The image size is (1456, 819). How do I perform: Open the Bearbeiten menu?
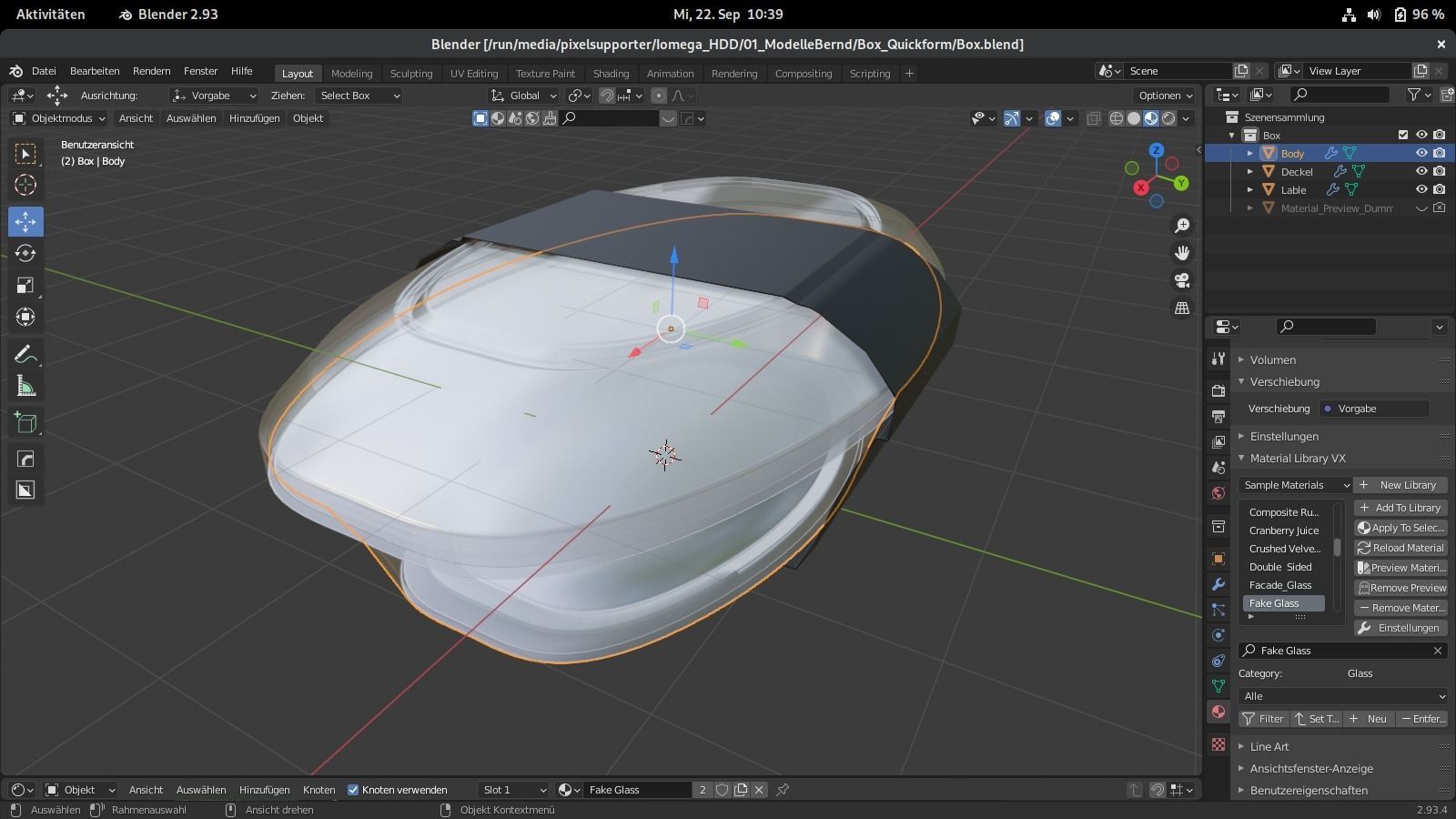click(95, 71)
